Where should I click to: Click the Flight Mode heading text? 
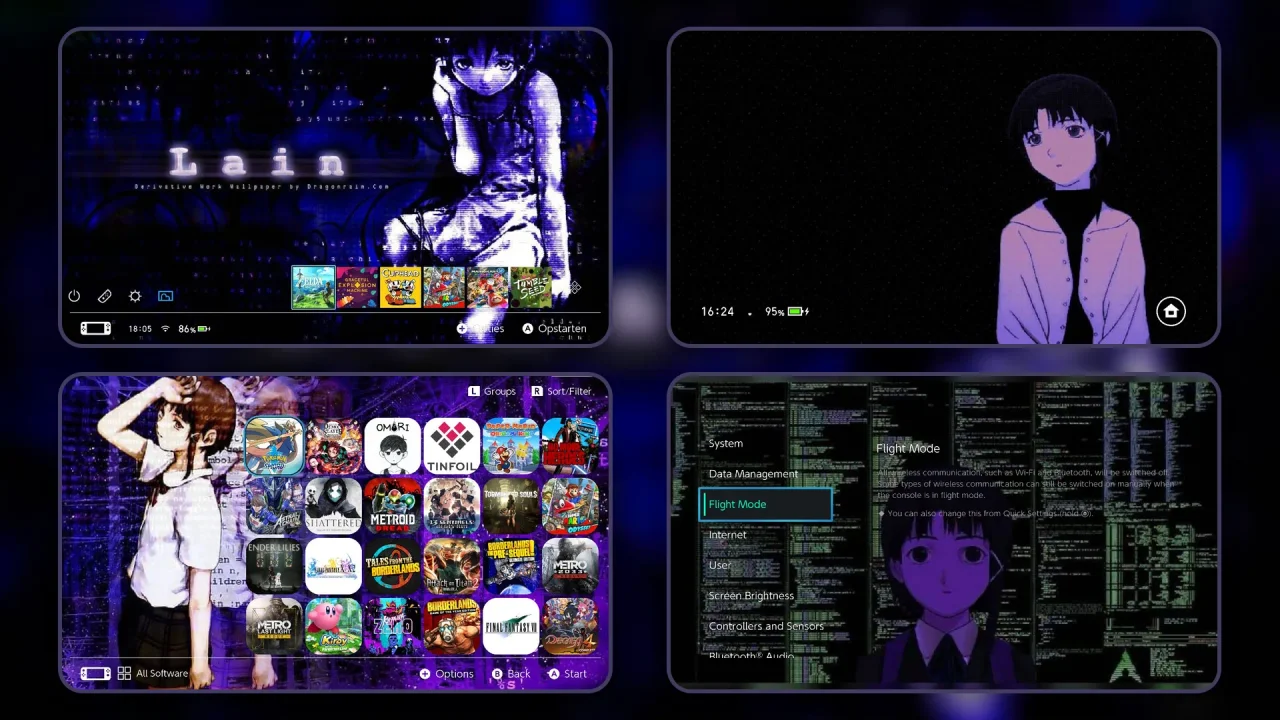click(x=908, y=448)
